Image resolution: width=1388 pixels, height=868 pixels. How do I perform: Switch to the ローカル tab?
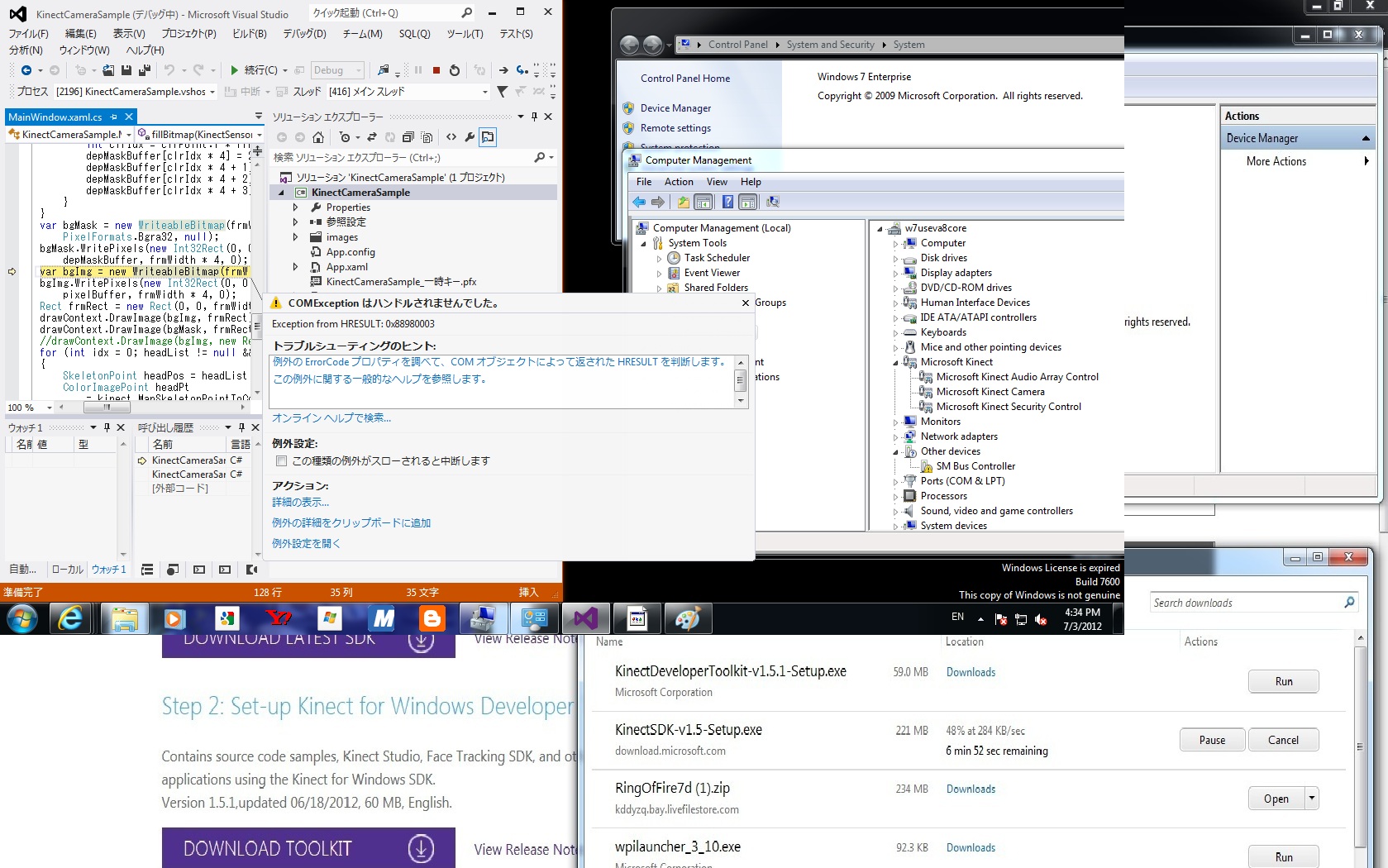click(68, 570)
